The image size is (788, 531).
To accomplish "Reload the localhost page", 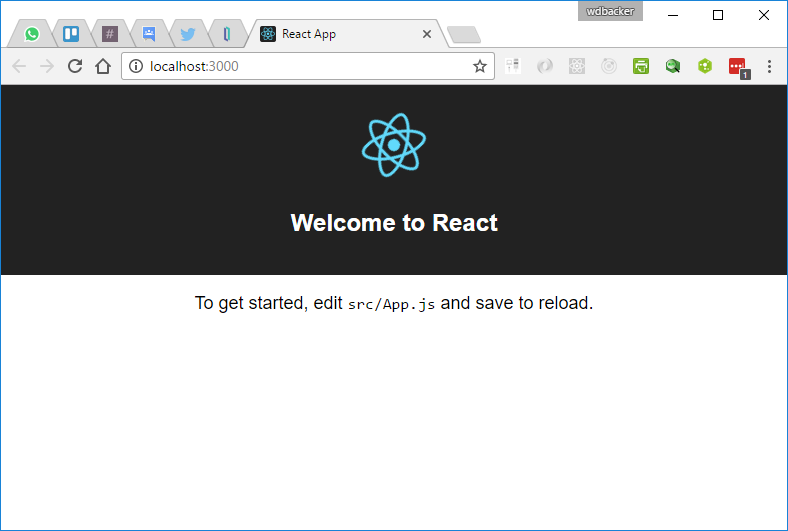I will 75,66.
